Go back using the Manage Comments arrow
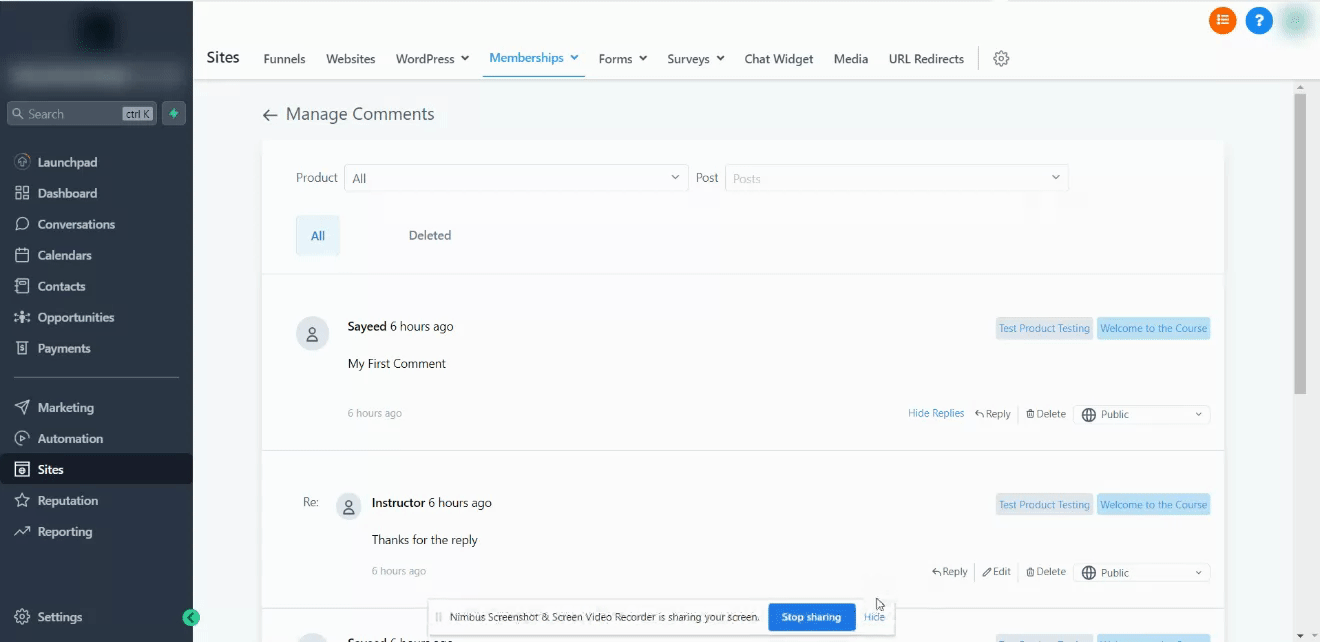 [x=269, y=115]
